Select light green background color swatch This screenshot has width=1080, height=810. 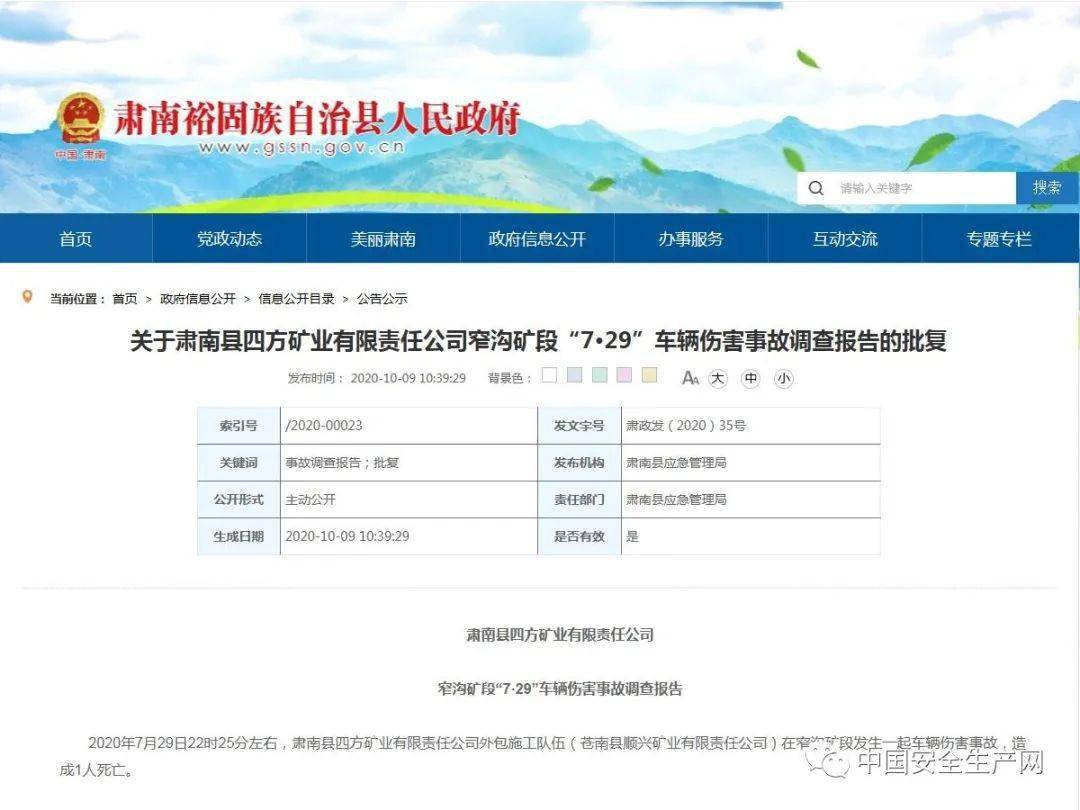[x=599, y=376]
